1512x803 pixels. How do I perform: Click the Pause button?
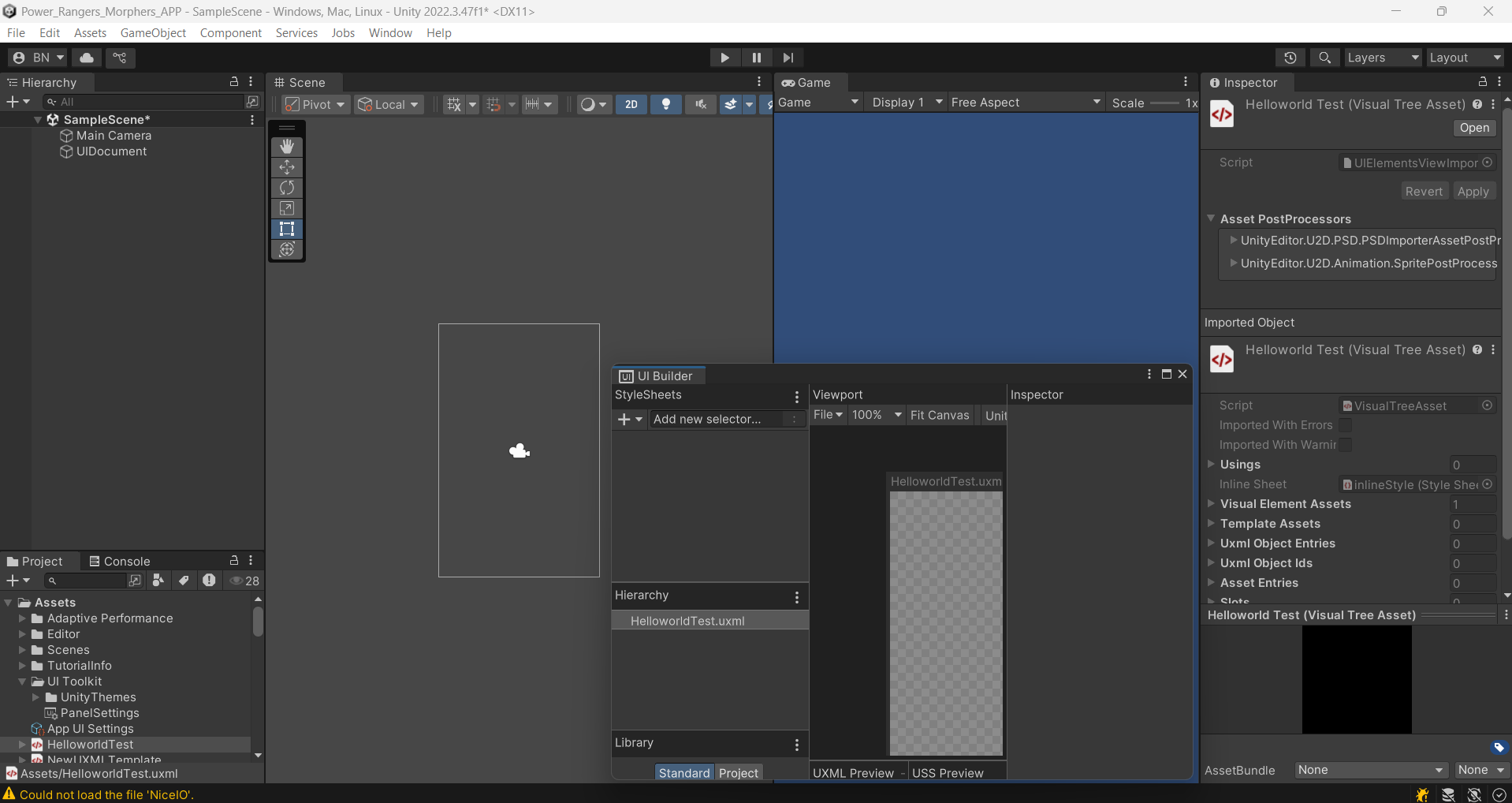point(757,58)
